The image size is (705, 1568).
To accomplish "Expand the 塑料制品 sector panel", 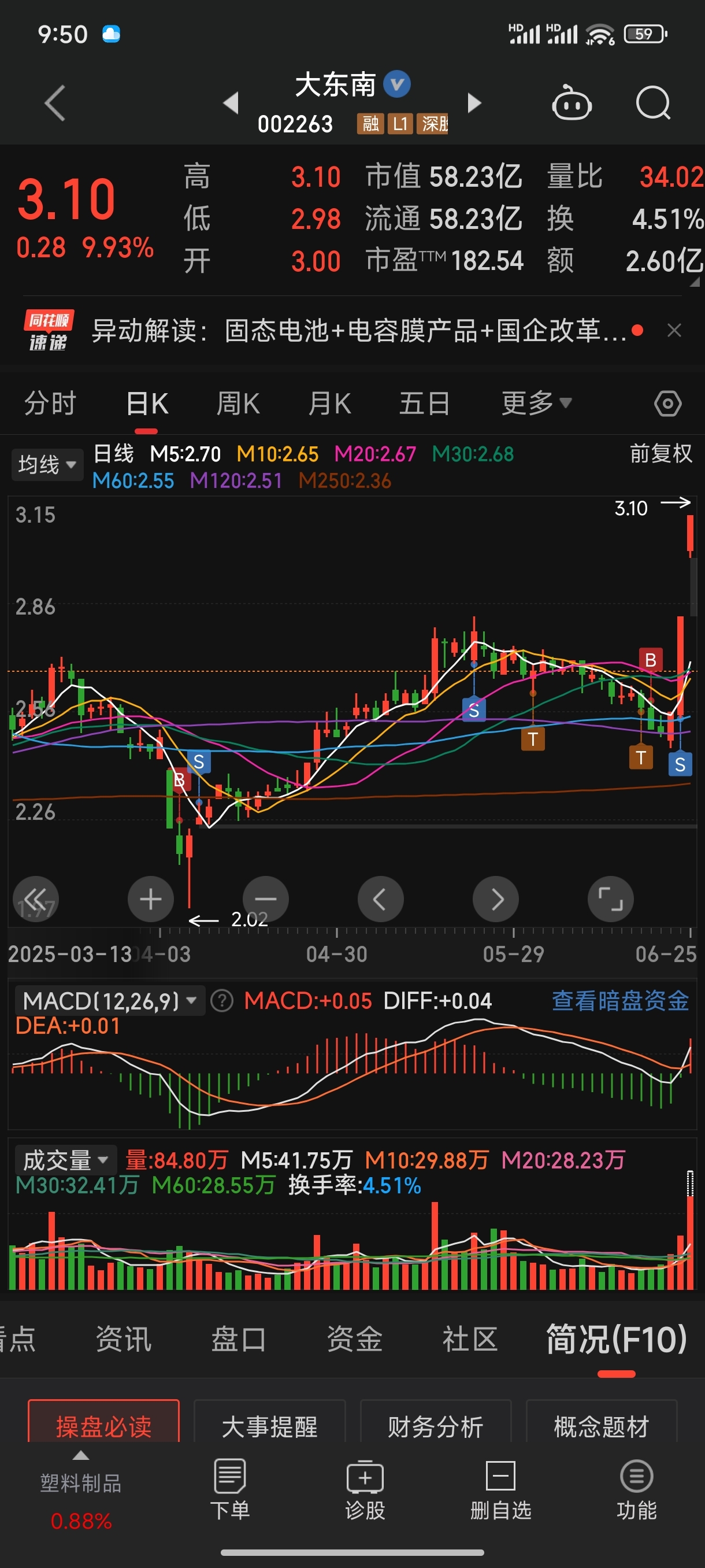I will [x=81, y=1491].
